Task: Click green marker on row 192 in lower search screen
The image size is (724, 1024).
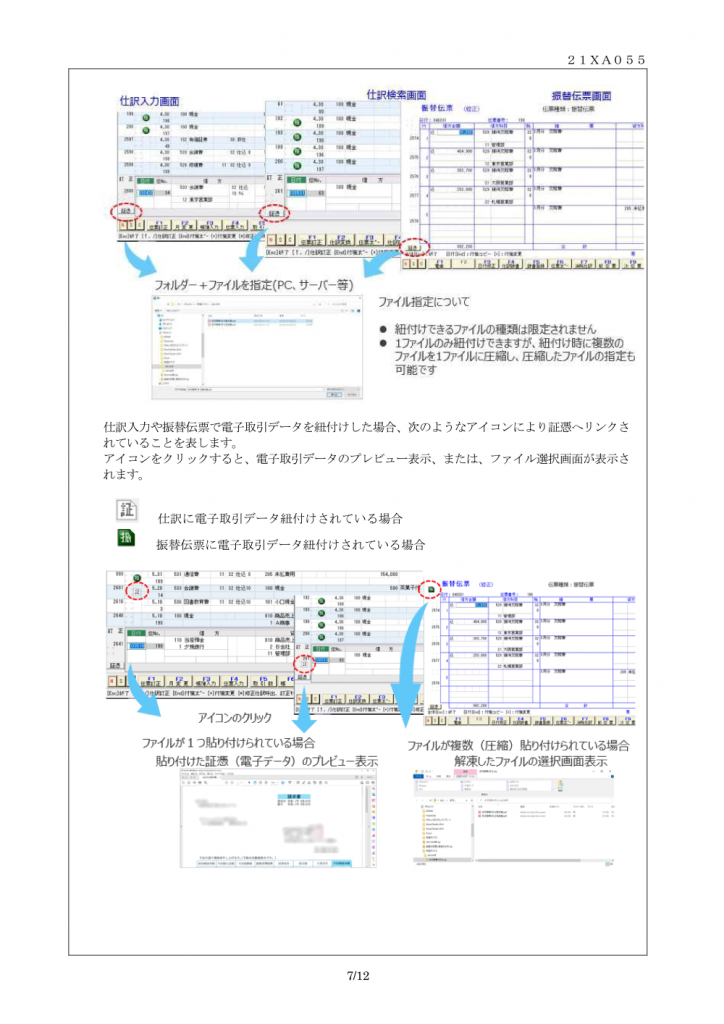Action: (x=321, y=601)
